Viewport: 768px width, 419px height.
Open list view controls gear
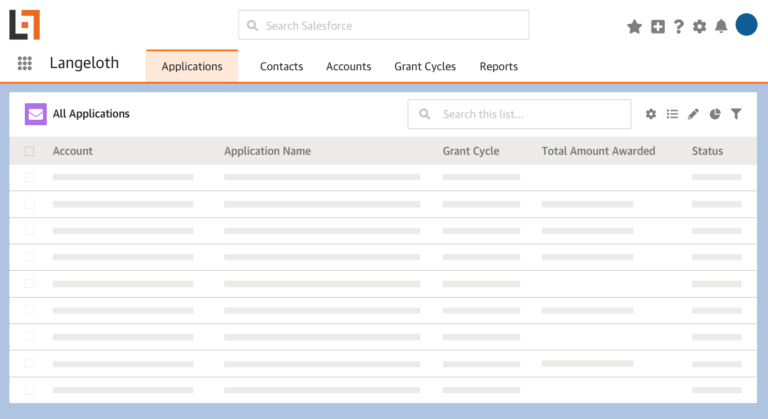(x=651, y=114)
